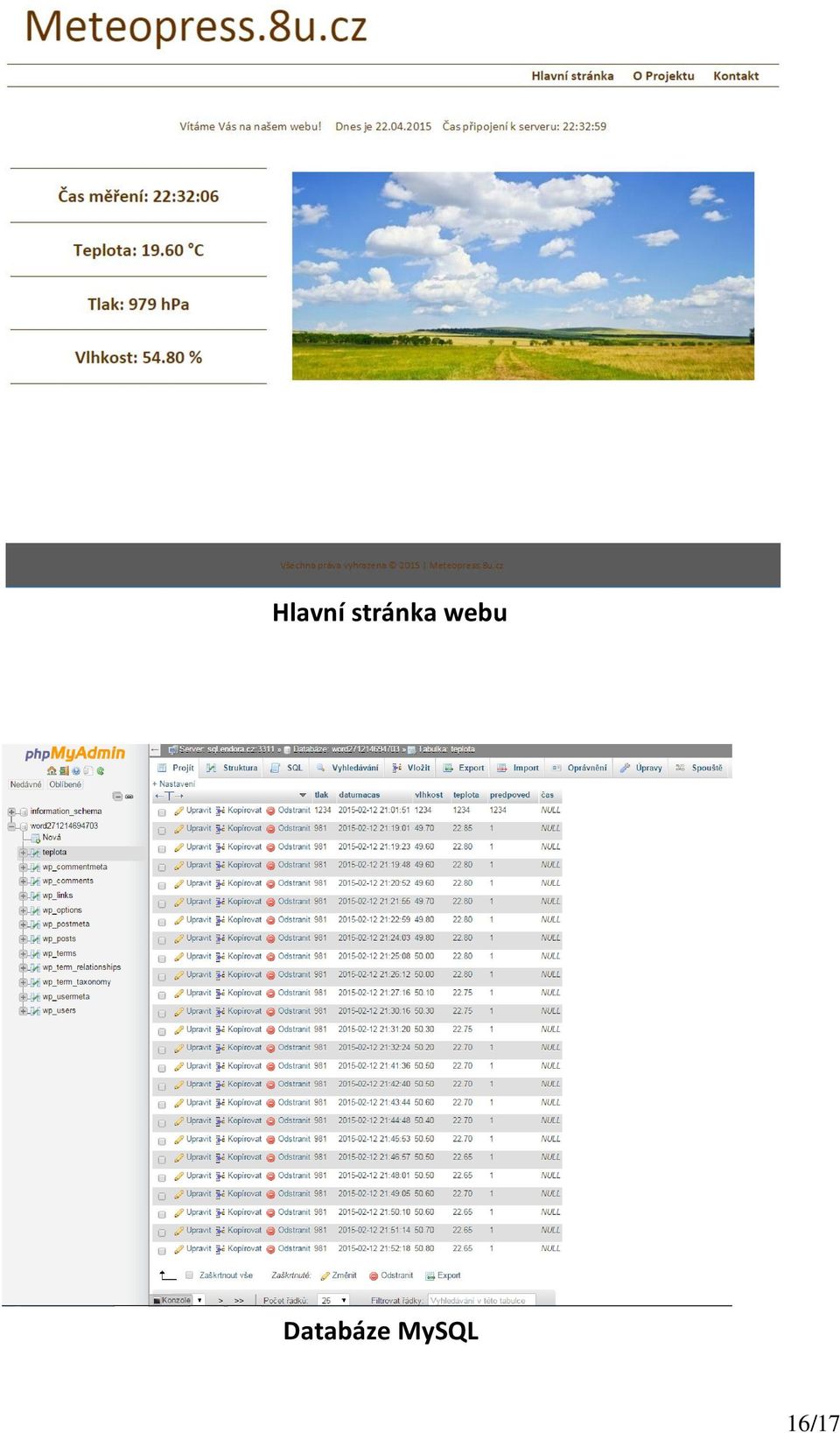Sort by teplota column header
Image resolution: width=840 pixels, height=1433 pixels.
[x=466, y=796]
